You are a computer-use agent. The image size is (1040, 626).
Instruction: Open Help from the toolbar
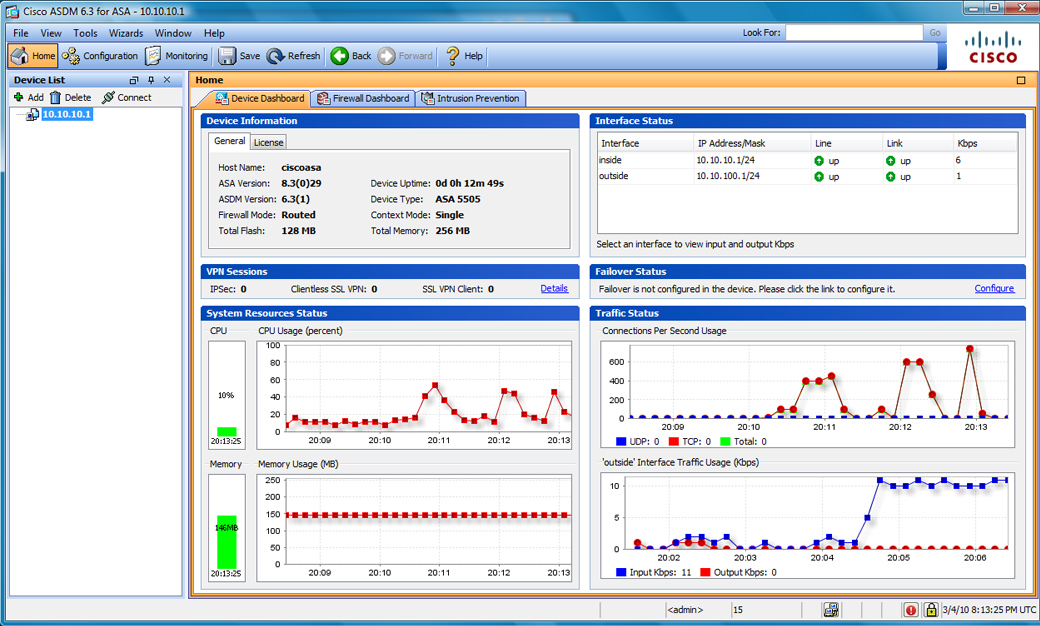464,56
